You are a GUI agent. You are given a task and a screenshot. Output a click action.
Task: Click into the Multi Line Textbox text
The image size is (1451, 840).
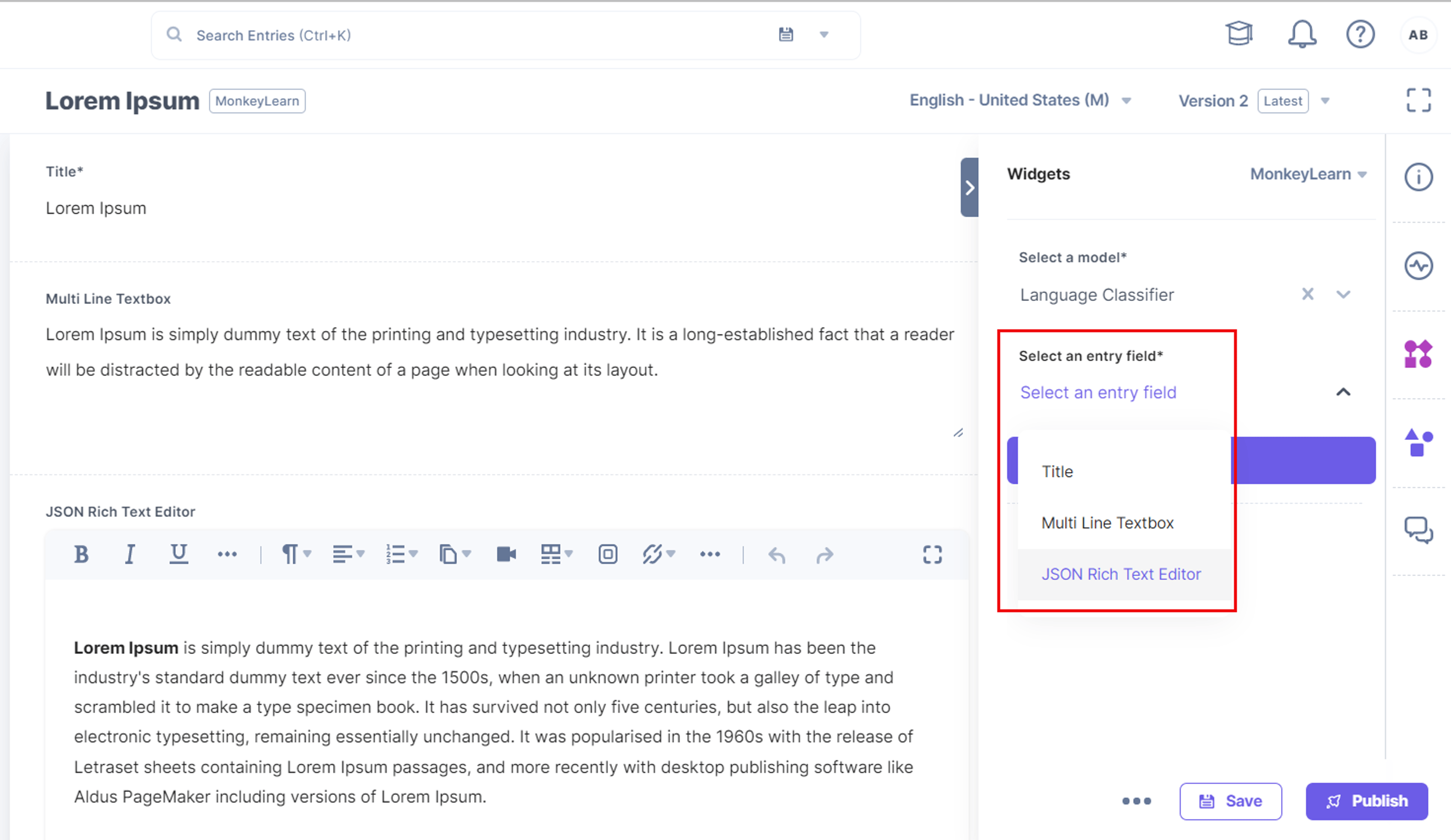(x=500, y=352)
